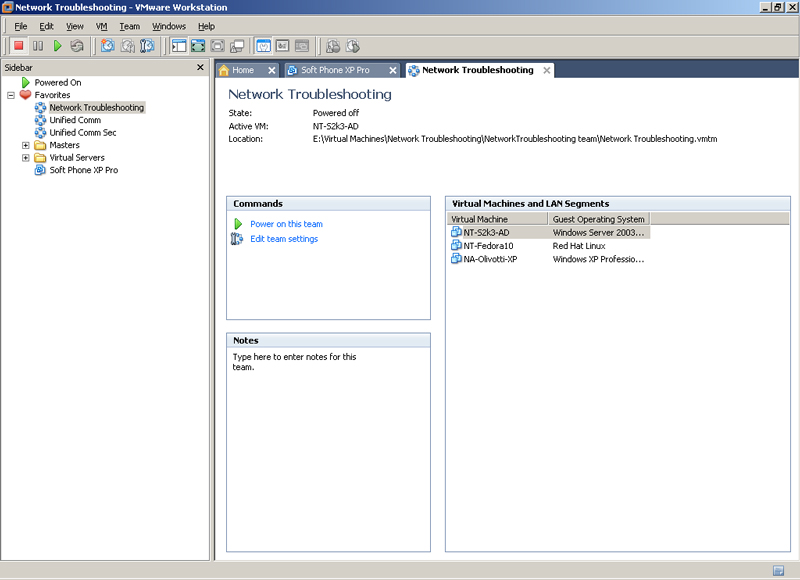Click the NA-Olivotti-XP VM icon
Screen dimensions: 800x580
pyautogui.click(x=456, y=259)
